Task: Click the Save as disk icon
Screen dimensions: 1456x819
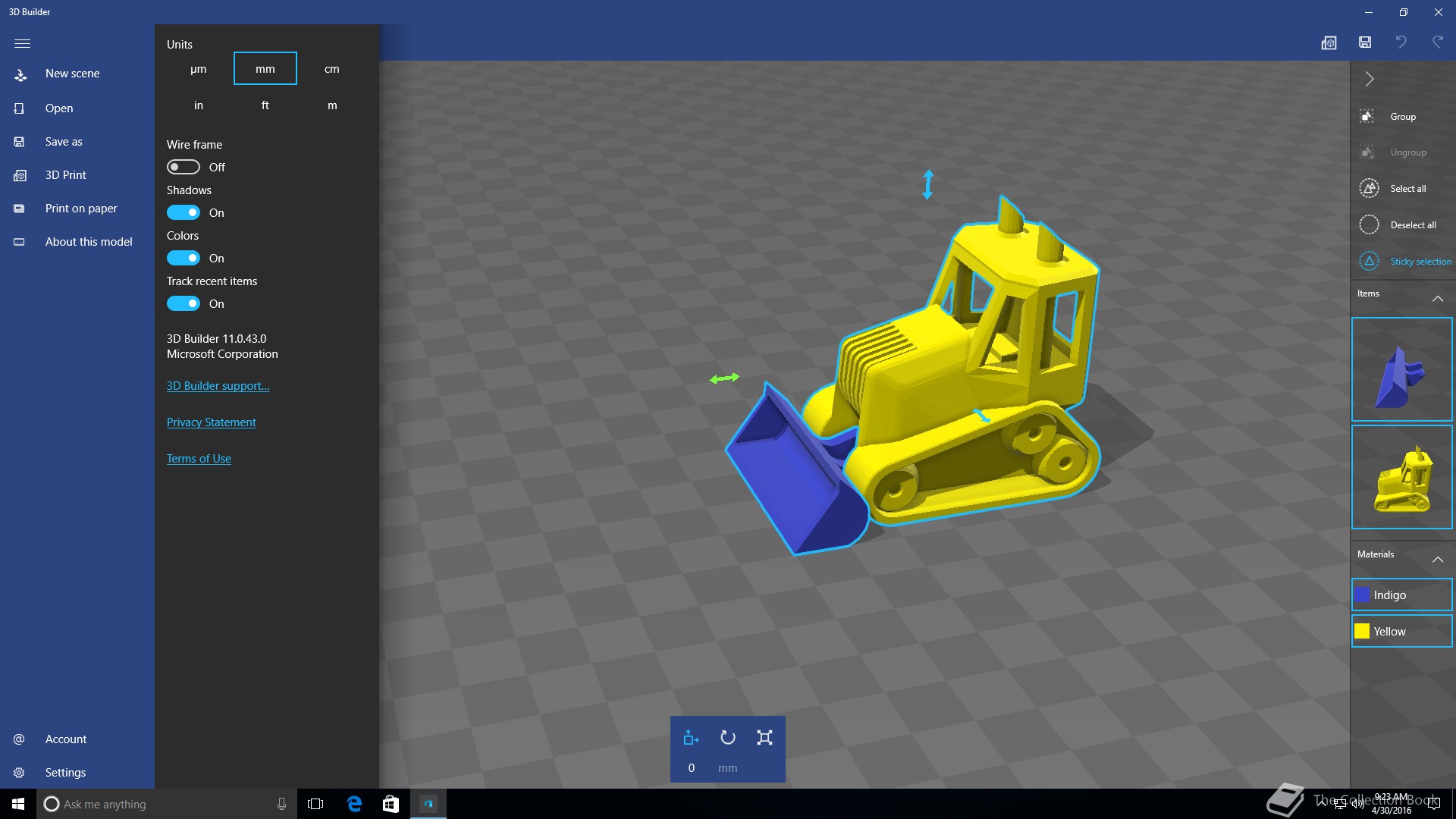Action: coord(20,142)
